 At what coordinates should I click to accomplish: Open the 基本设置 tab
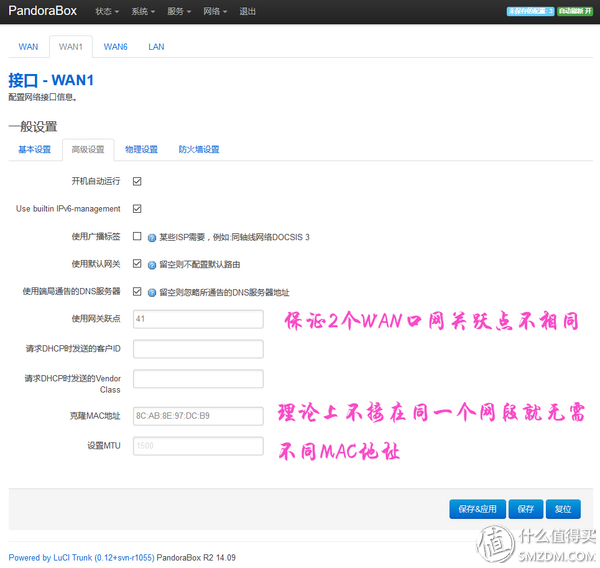point(35,149)
